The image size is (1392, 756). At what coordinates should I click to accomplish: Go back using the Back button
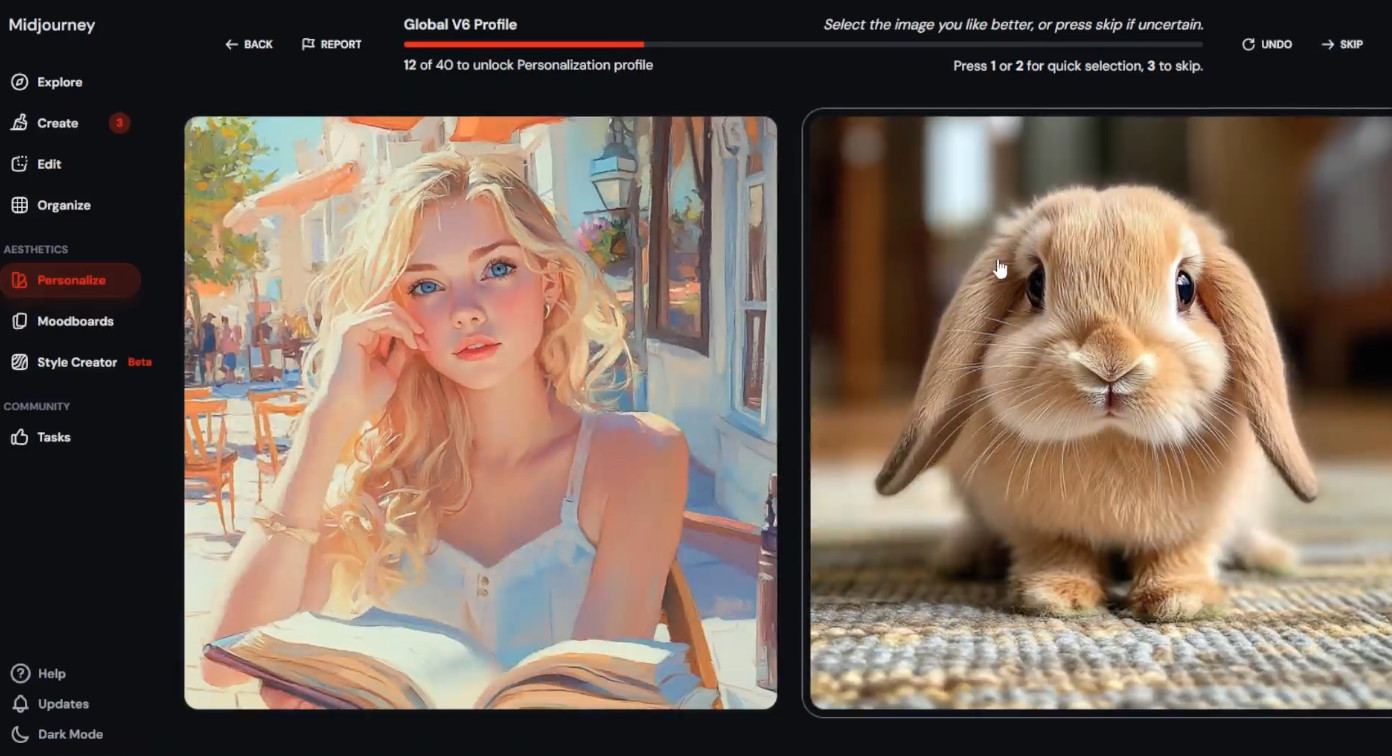tap(249, 44)
